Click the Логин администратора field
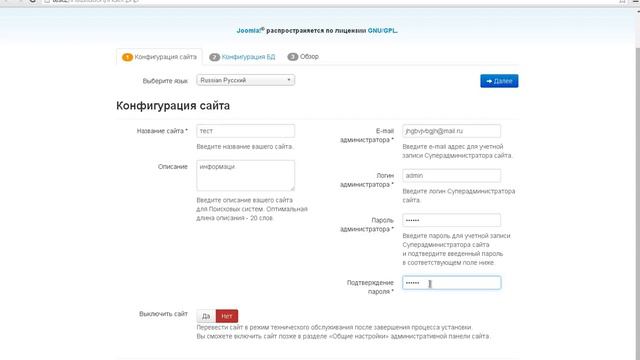 (x=451, y=176)
